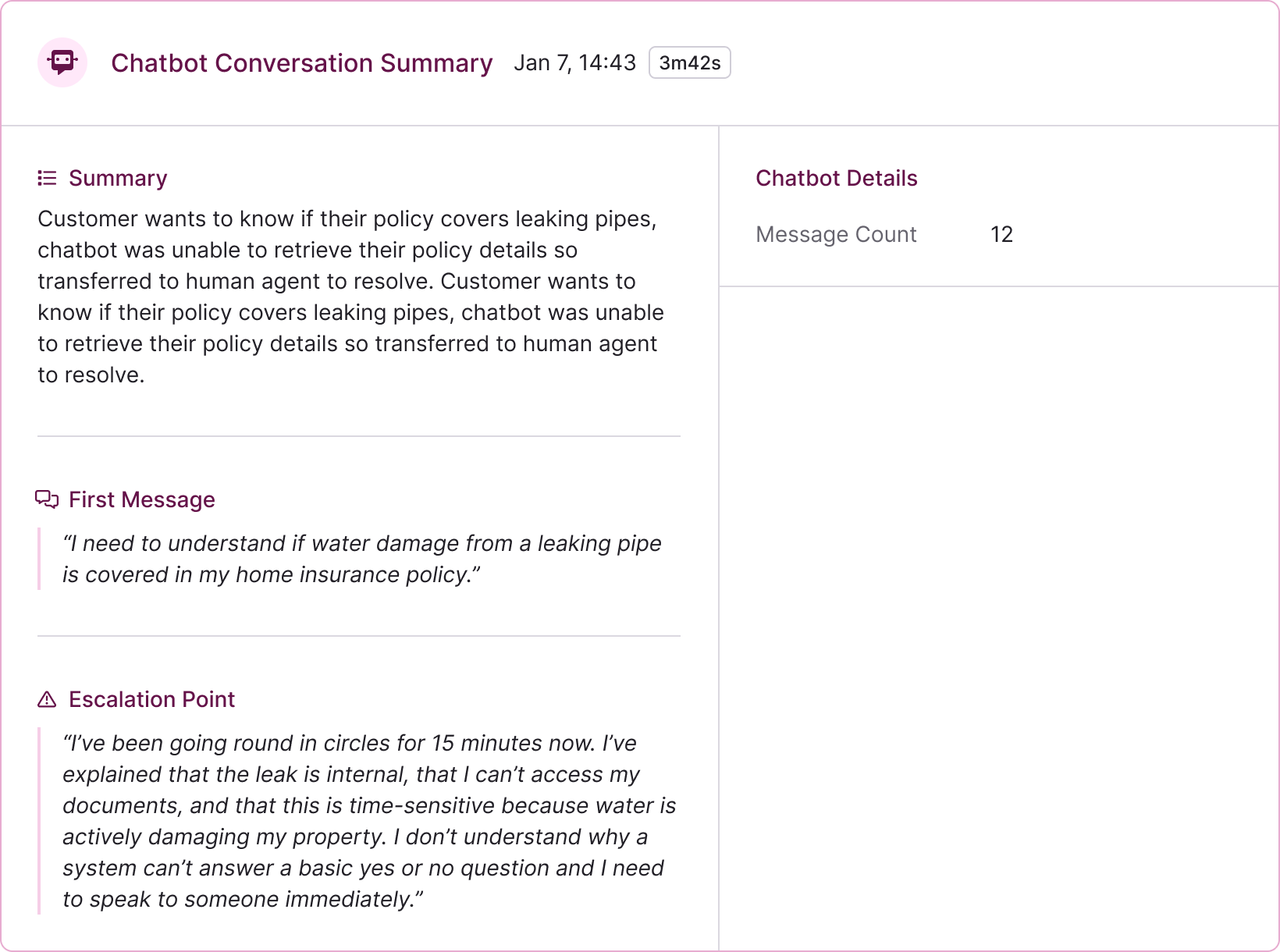Click the Summary list icon
The image size is (1280, 952).
tap(47, 179)
